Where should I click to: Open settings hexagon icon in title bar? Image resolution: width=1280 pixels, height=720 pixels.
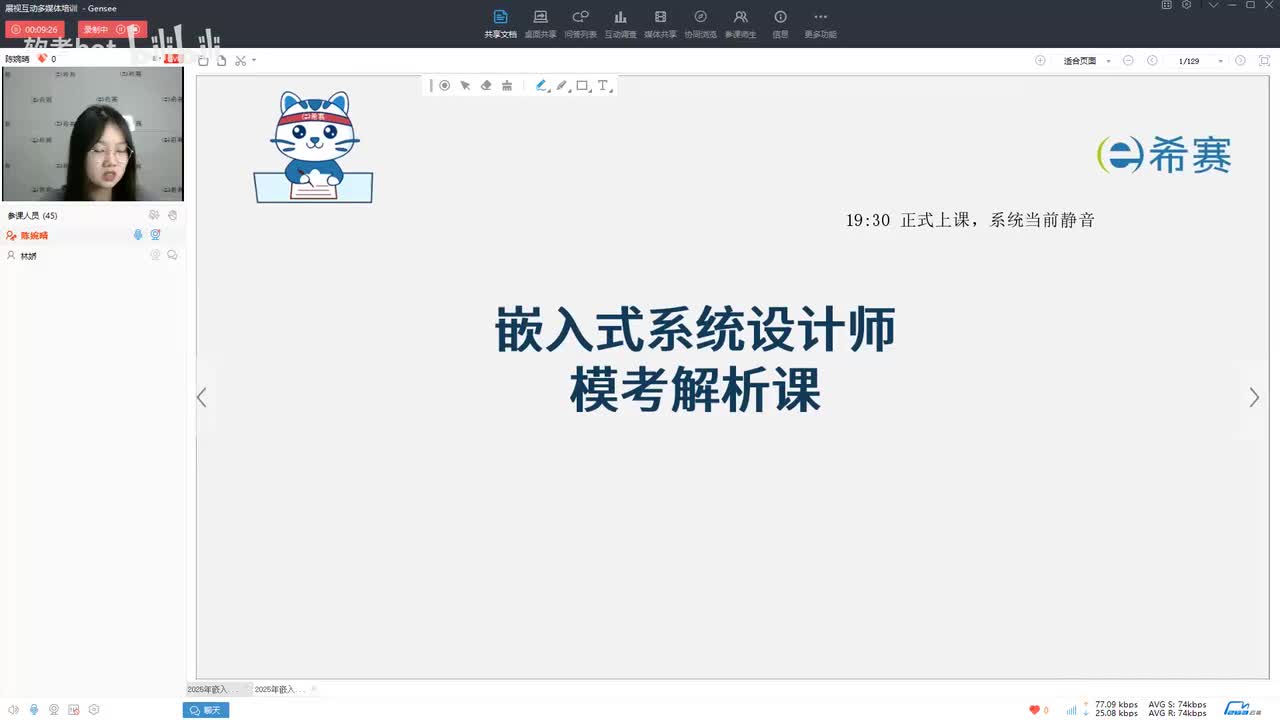click(x=1186, y=5)
